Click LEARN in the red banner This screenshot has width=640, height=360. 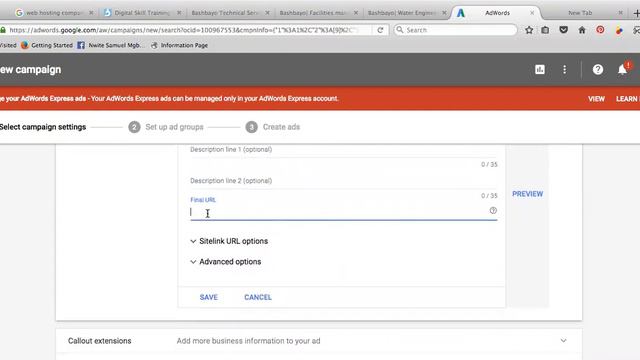[x=627, y=99]
